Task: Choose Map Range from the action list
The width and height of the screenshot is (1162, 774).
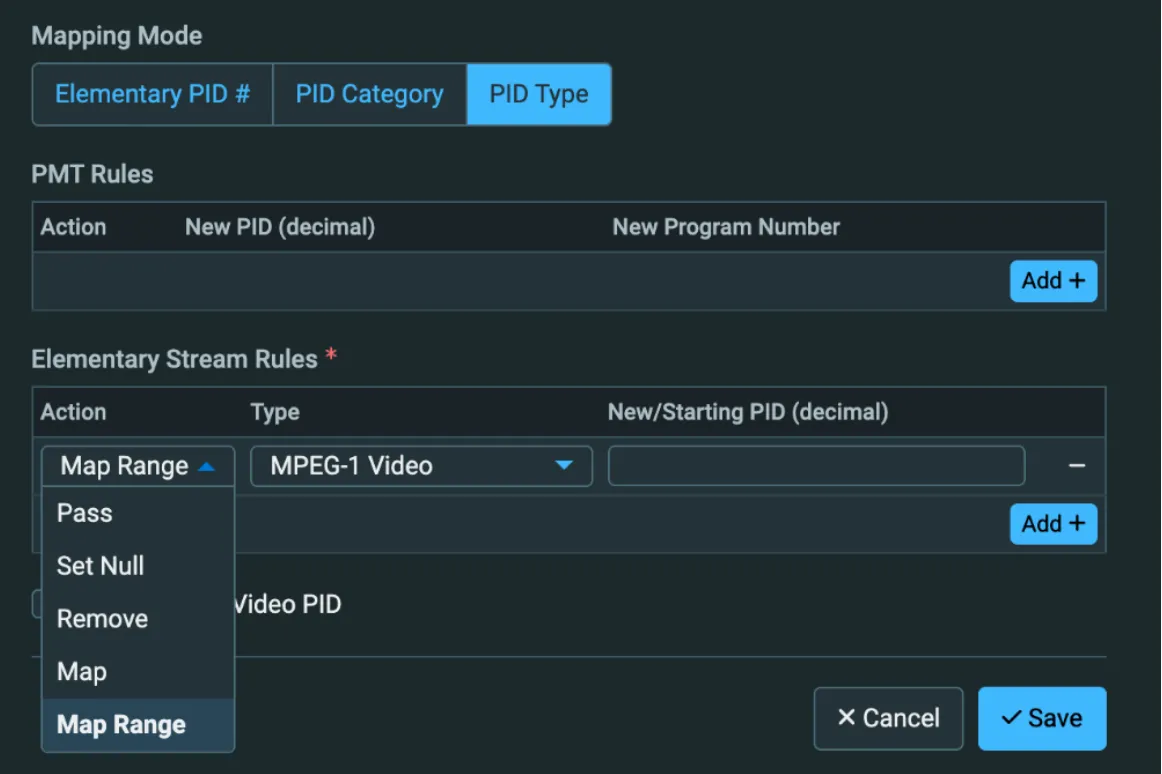Action: 138,724
